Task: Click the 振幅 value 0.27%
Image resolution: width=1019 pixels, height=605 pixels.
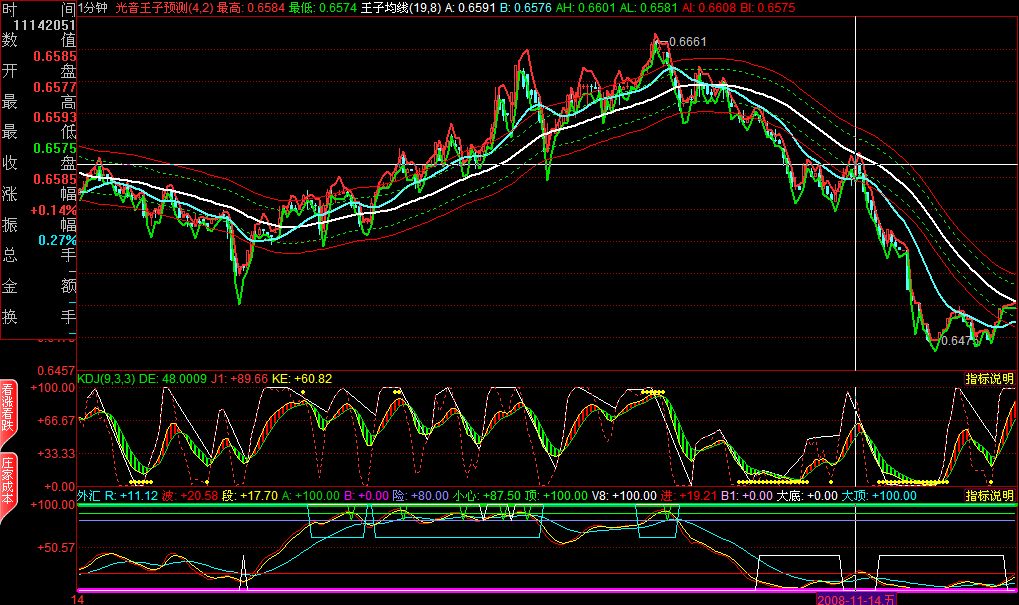Action: tap(57, 240)
